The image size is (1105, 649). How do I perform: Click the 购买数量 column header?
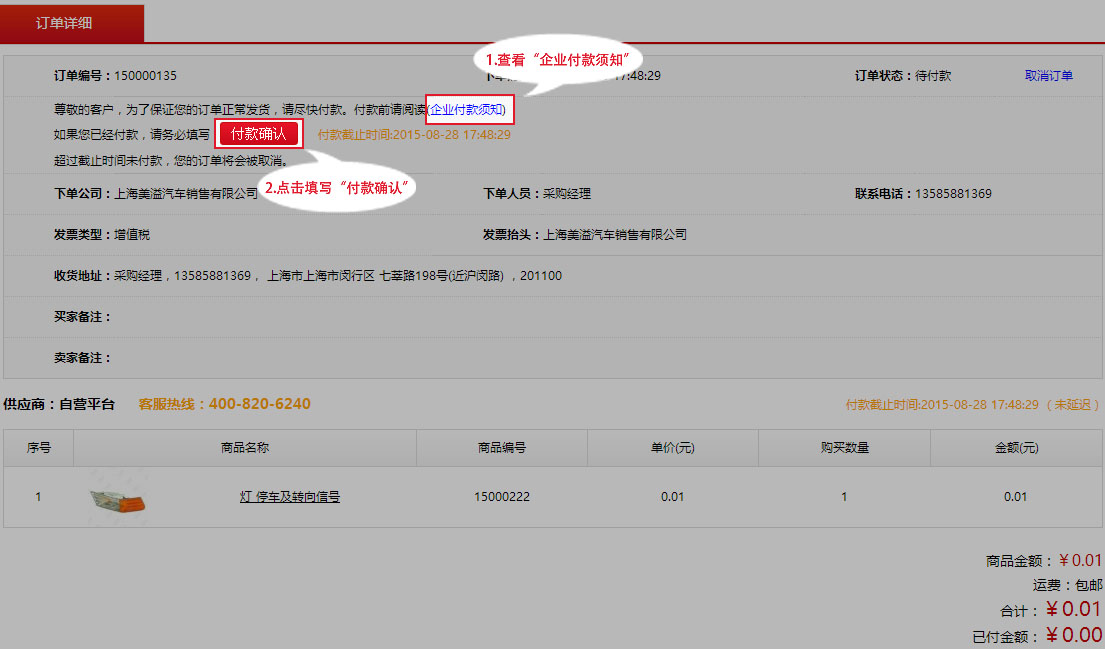click(x=844, y=448)
